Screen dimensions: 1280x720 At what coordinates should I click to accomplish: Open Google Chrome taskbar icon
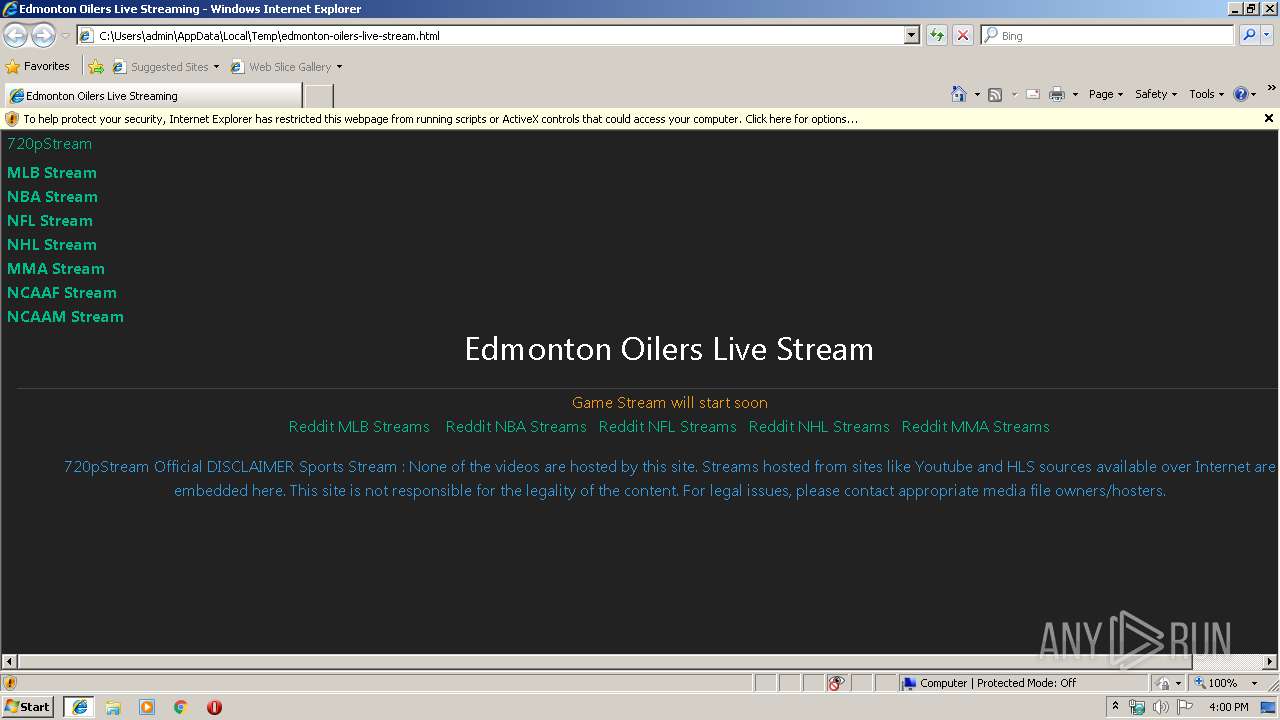pyautogui.click(x=181, y=707)
